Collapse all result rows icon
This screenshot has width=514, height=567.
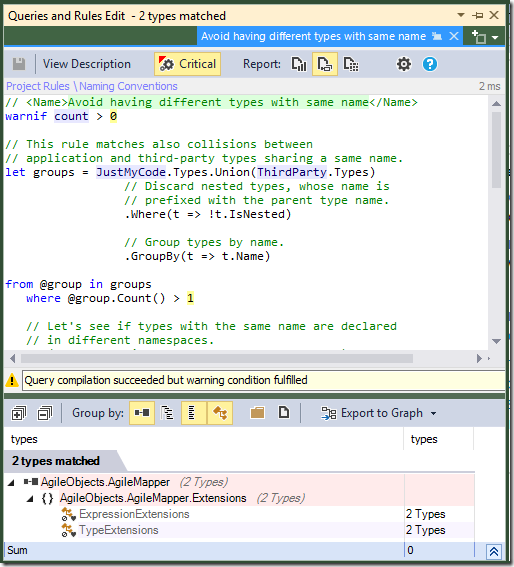tap(45, 413)
